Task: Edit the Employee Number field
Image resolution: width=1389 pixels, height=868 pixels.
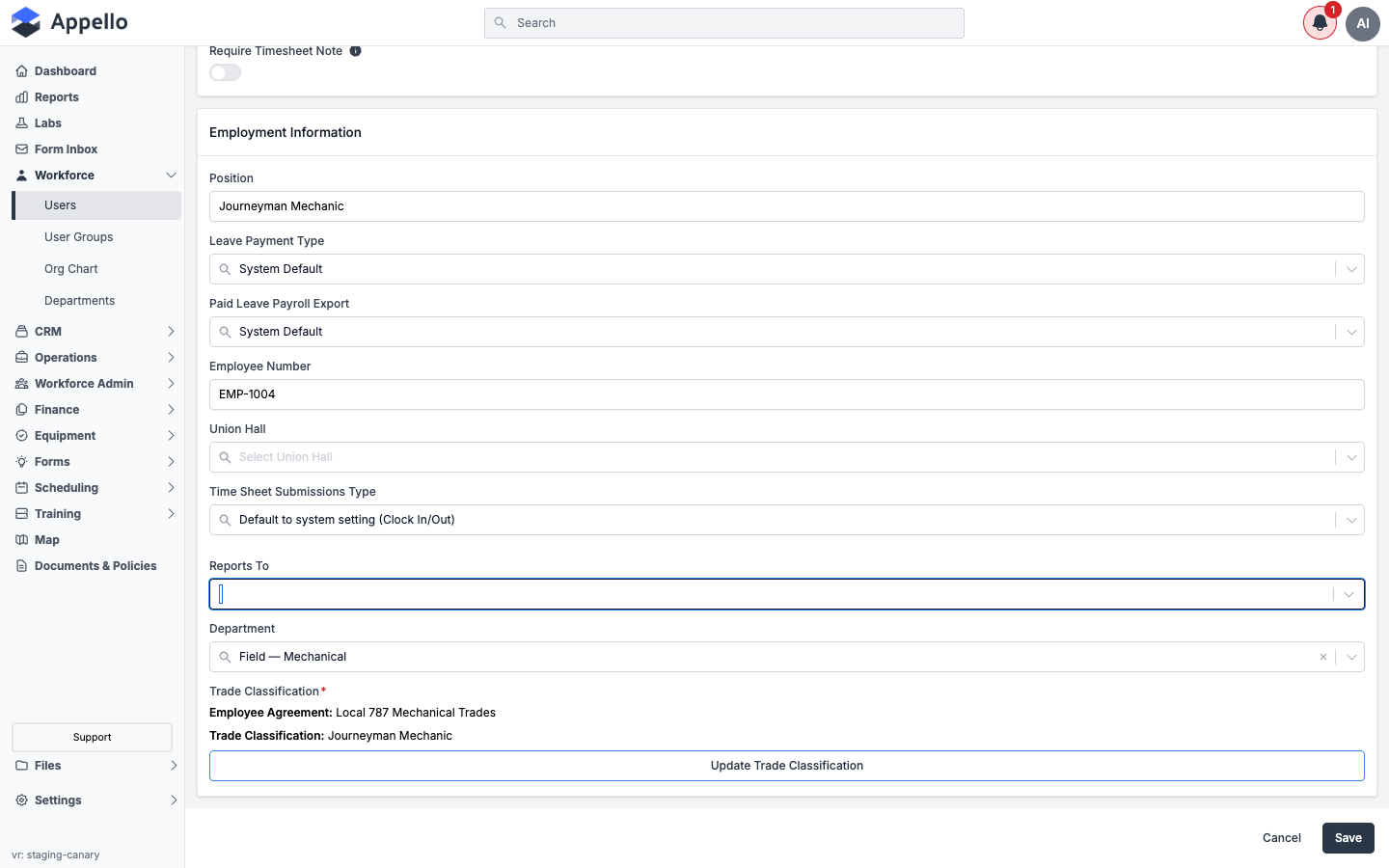Action: click(x=787, y=394)
